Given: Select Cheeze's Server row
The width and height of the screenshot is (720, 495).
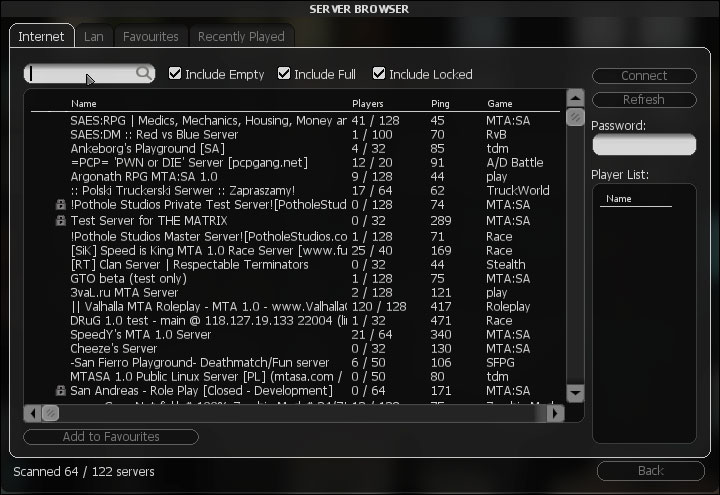Looking at the screenshot, I should [295, 349].
